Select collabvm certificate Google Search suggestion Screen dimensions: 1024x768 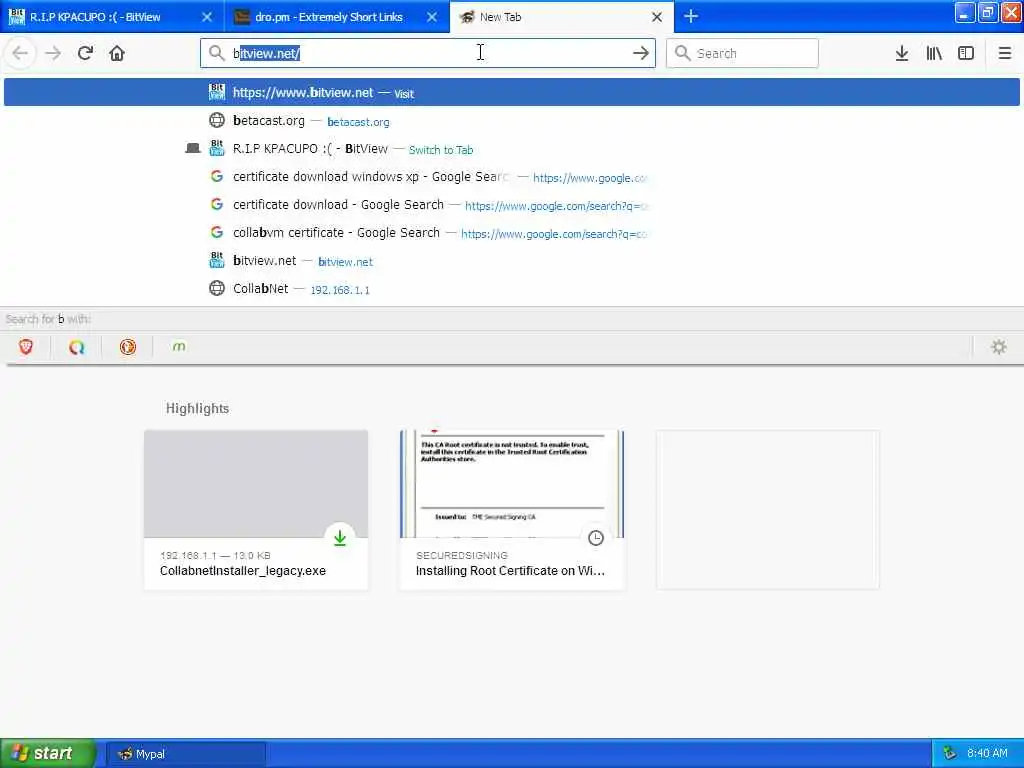click(x=512, y=233)
